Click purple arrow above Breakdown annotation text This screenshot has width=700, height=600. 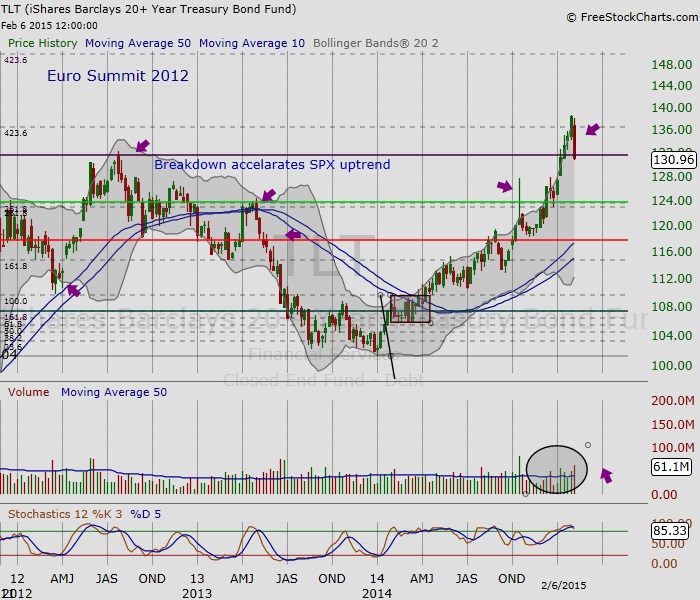(x=142, y=146)
